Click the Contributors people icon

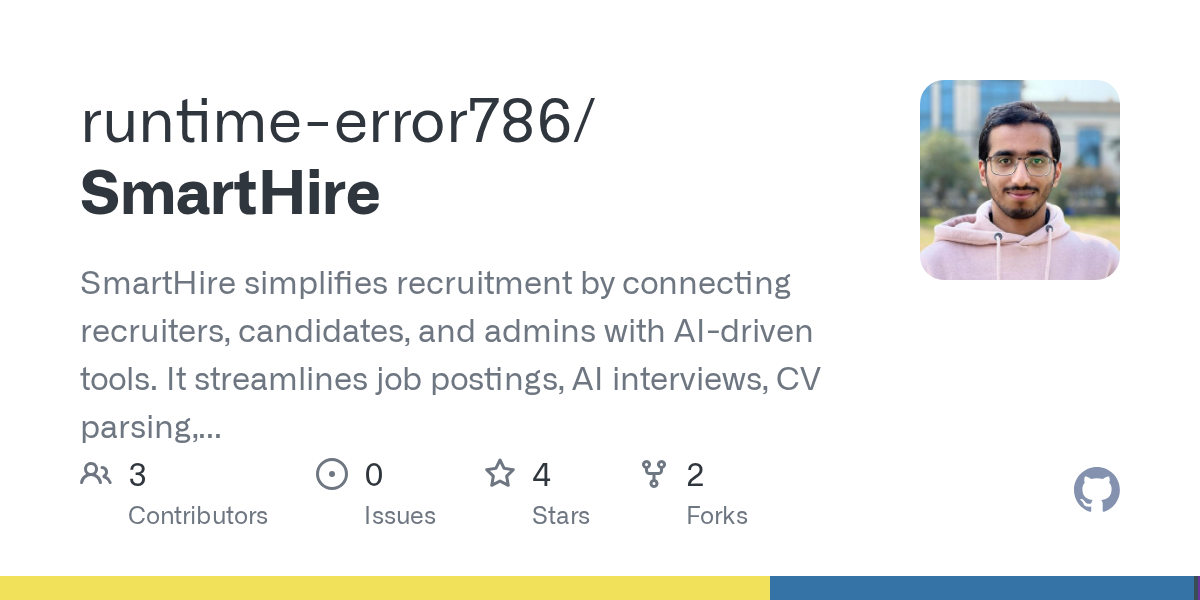(96, 474)
